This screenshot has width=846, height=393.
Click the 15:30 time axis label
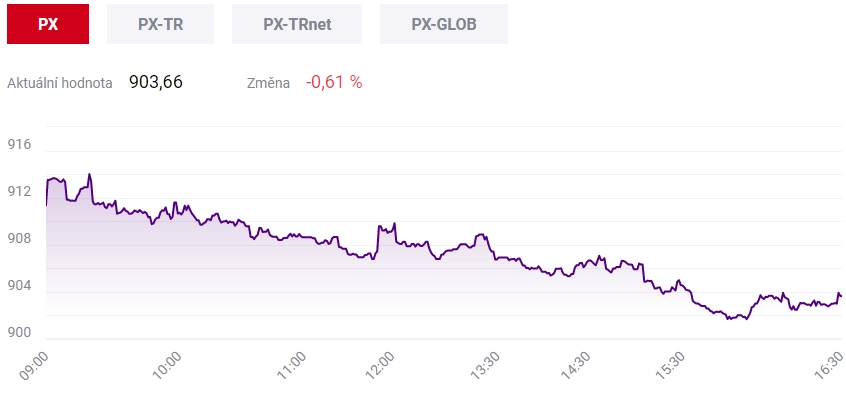[x=671, y=364]
